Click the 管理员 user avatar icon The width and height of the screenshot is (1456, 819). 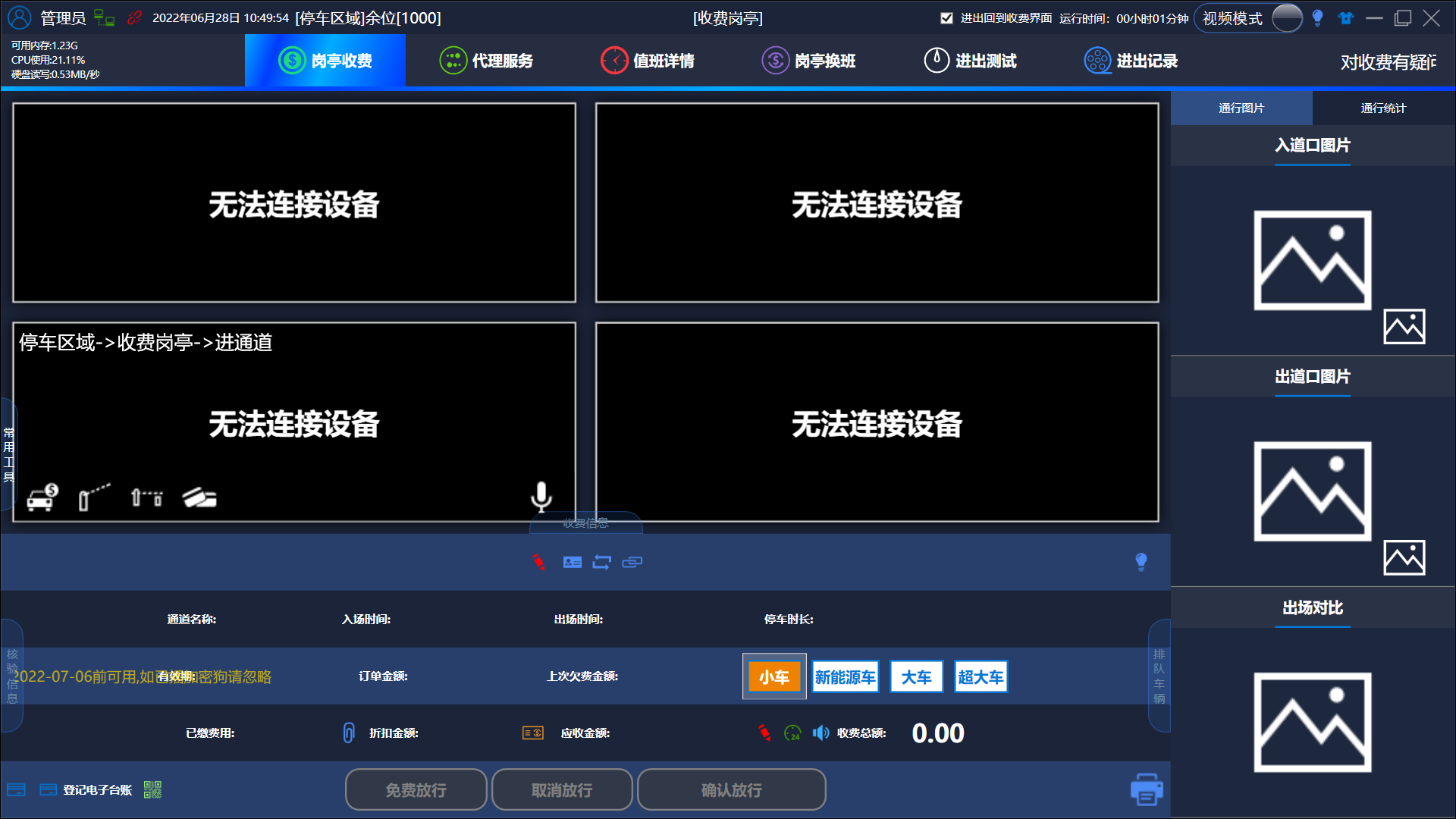tap(19, 17)
